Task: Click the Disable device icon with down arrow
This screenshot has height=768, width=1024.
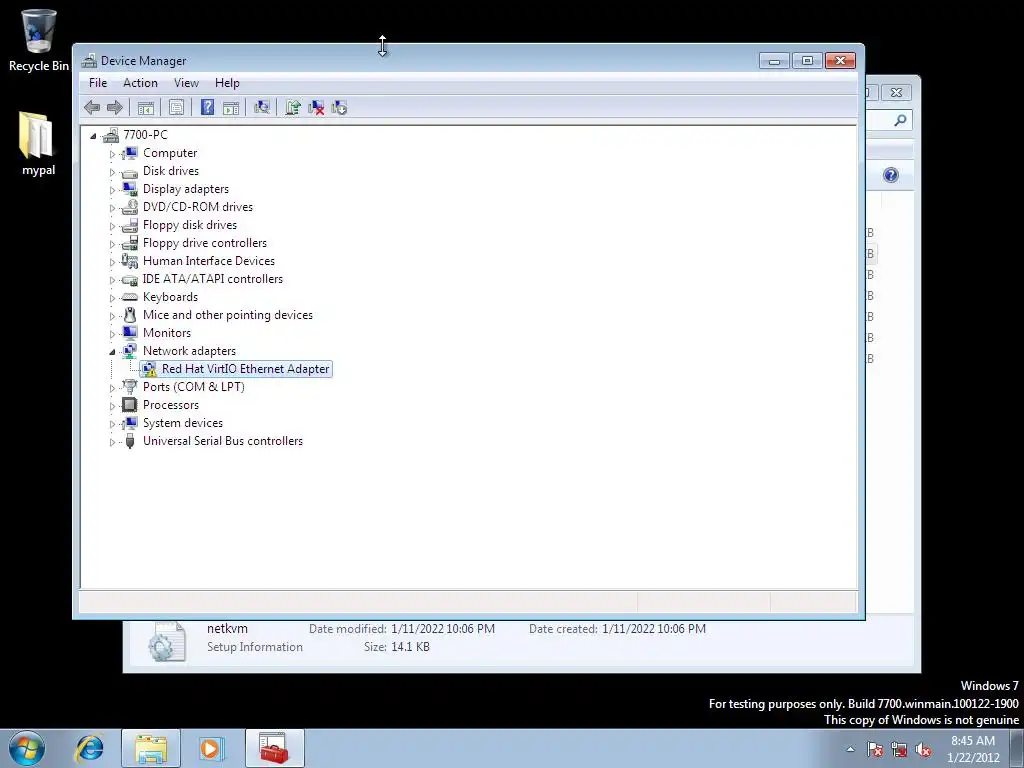Action: [x=339, y=108]
